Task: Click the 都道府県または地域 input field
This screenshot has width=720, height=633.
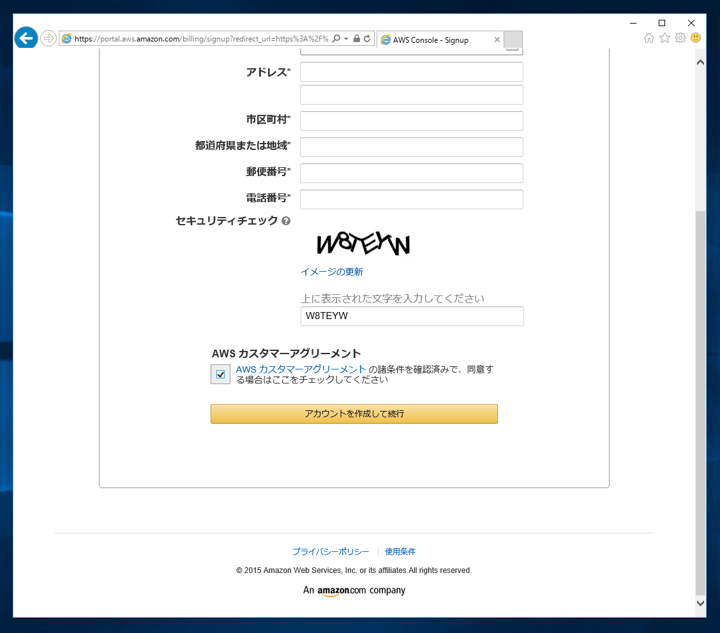Action: pos(411,147)
